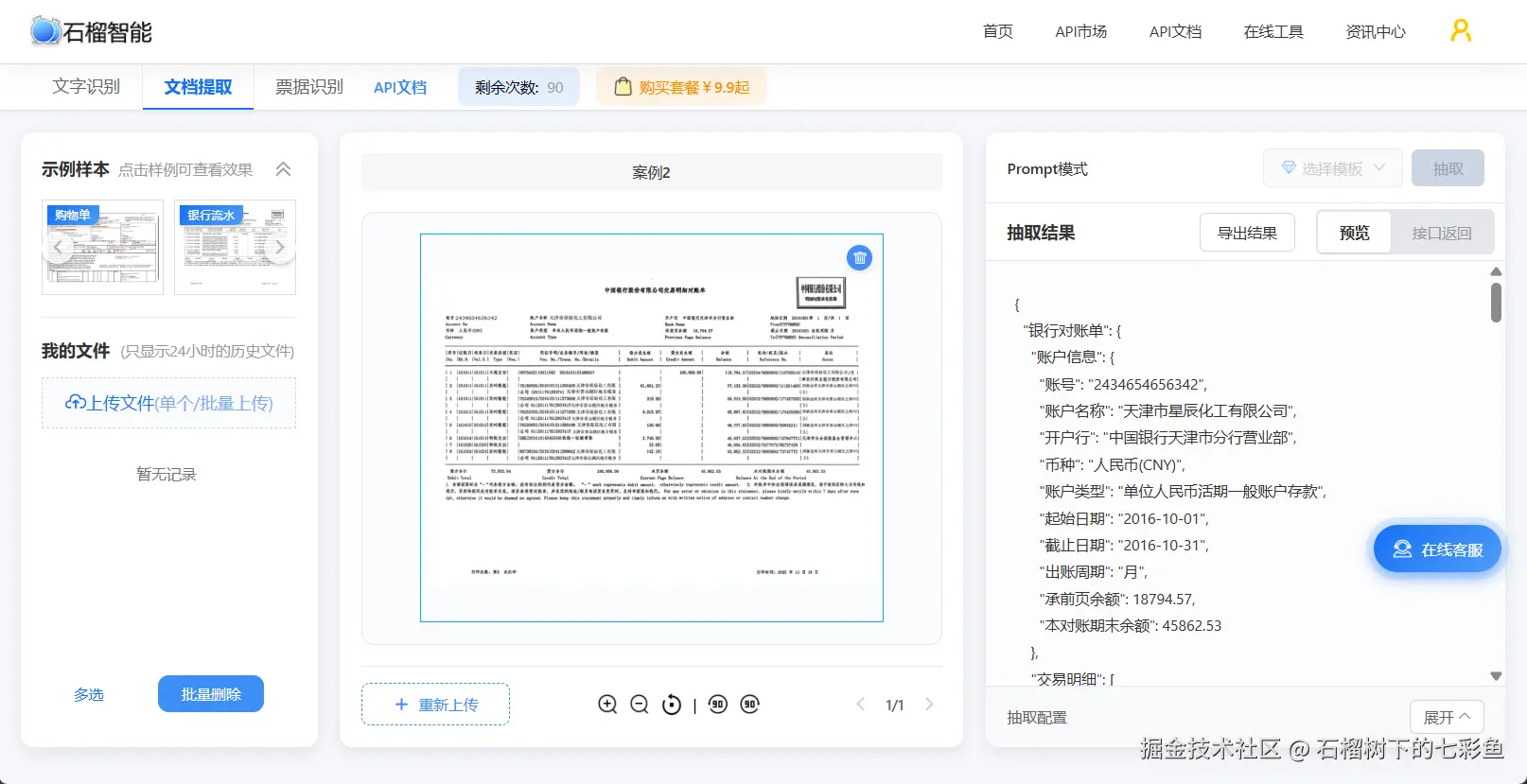Image resolution: width=1527 pixels, height=784 pixels.
Task: Click the bank statement document preview image
Action: click(x=652, y=427)
